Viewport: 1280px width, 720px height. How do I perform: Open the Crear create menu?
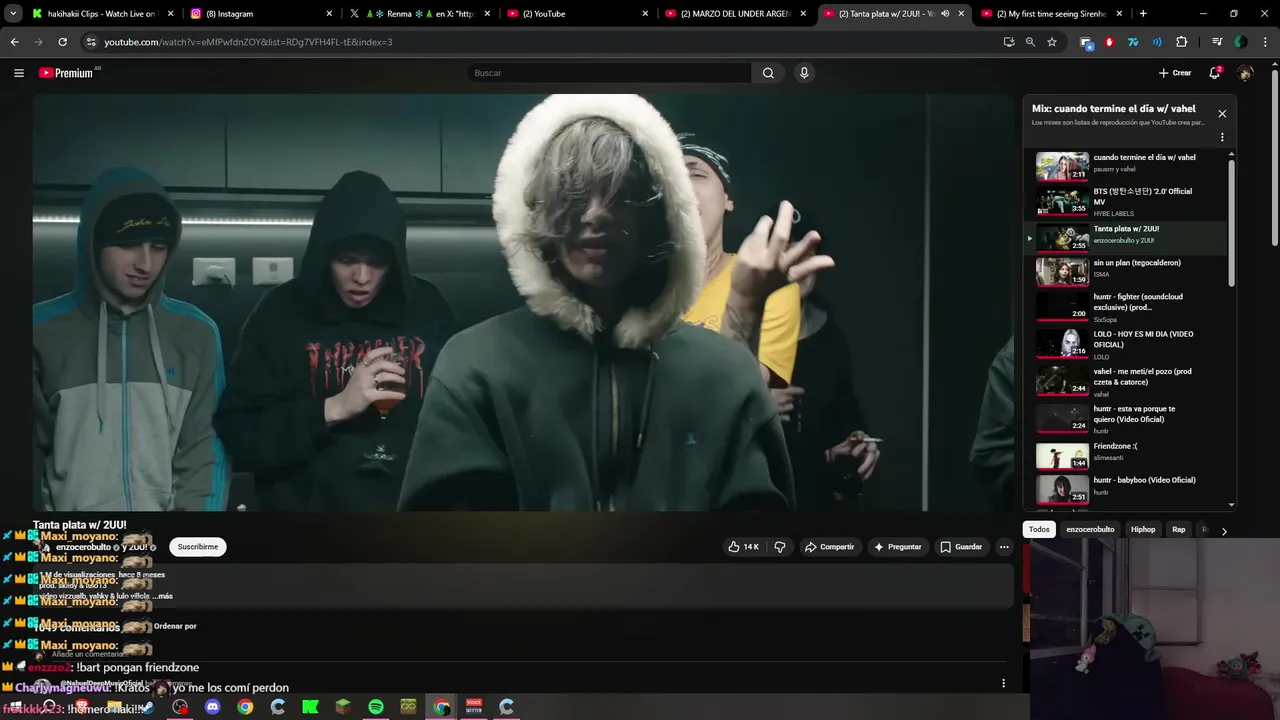click(1175, 73)
